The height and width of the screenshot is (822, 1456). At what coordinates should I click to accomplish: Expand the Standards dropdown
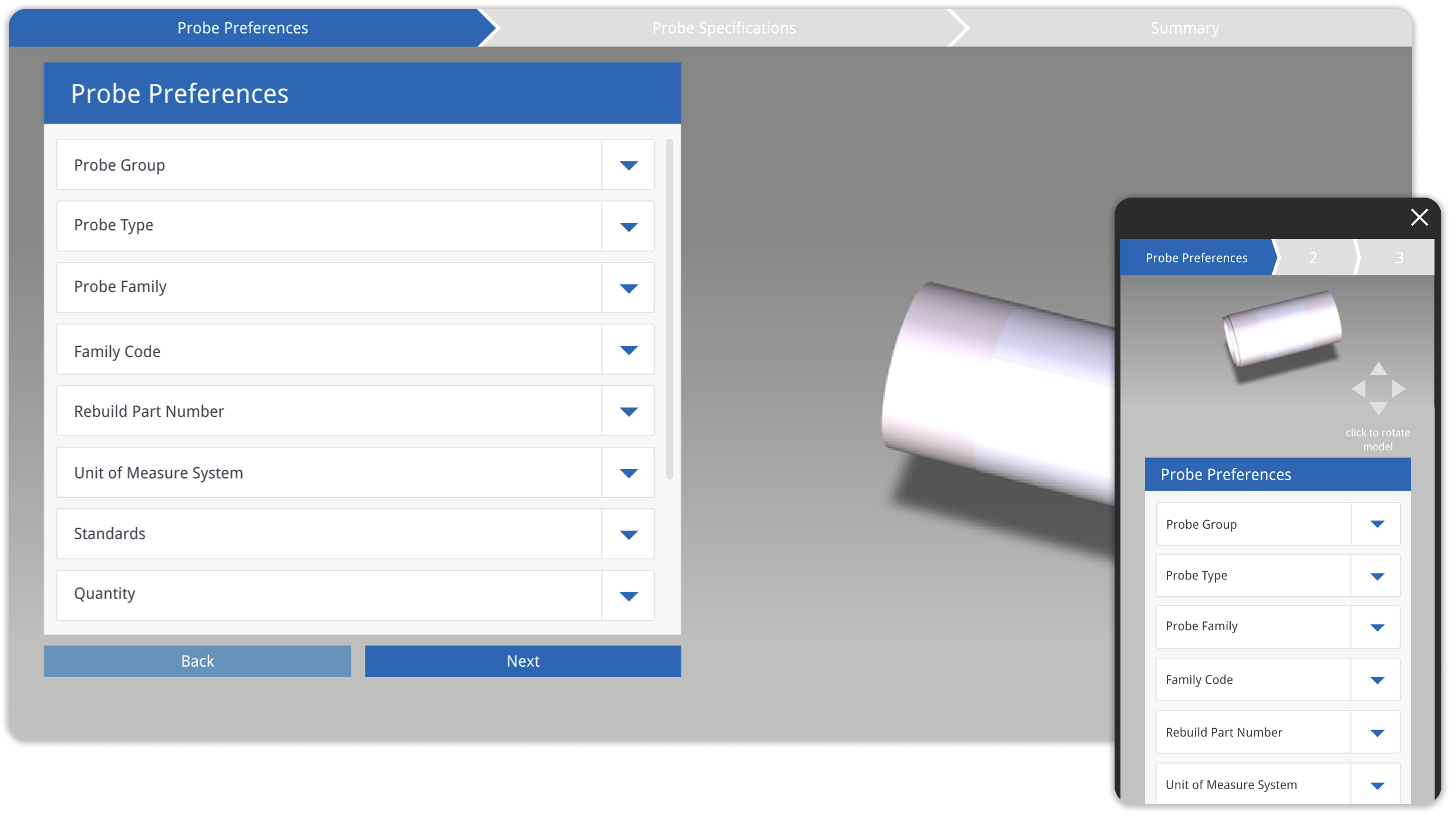pyautogui.click(x=628, y=535)
